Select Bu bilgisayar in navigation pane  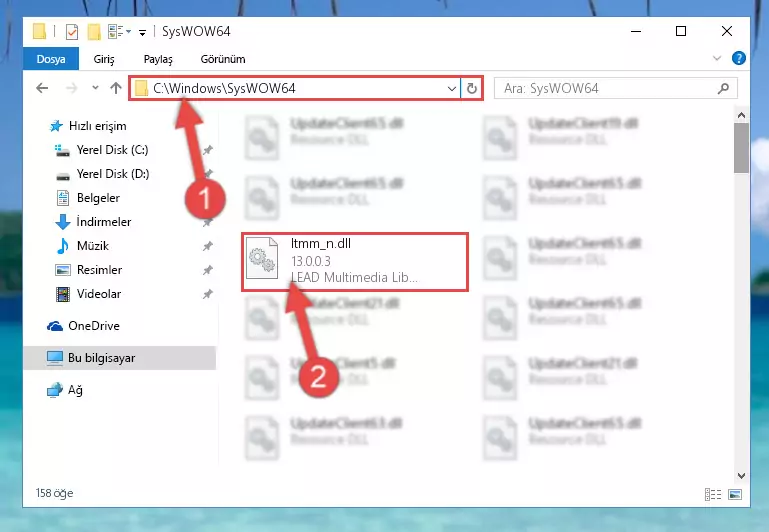point(119,358)
